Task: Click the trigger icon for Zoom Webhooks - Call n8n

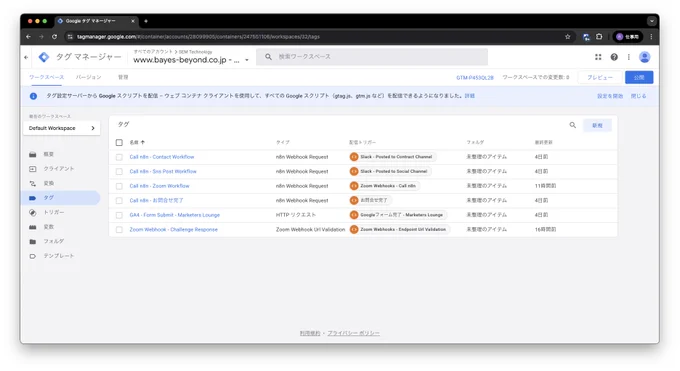Action: 354,186
